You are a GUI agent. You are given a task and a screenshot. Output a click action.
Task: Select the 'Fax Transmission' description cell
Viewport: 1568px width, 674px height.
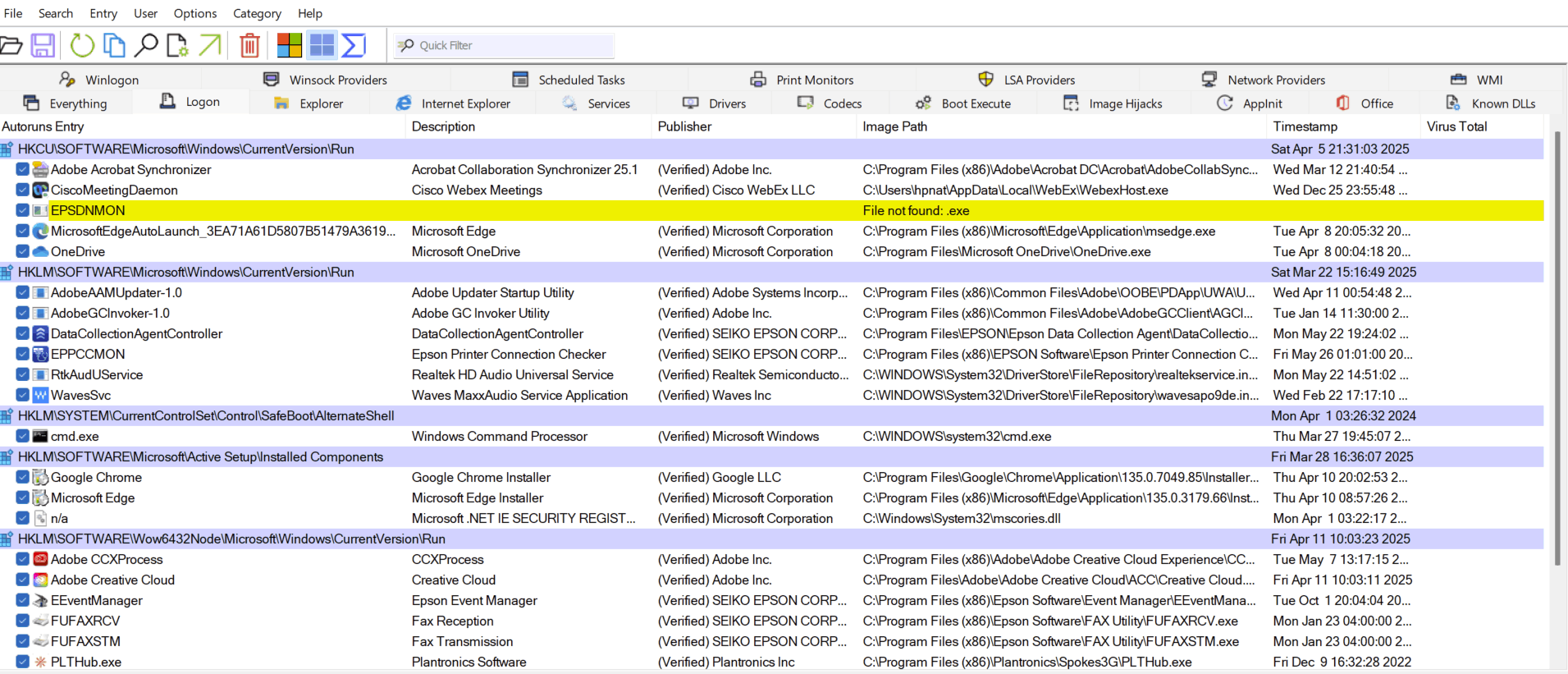click(x=462, y=642)
